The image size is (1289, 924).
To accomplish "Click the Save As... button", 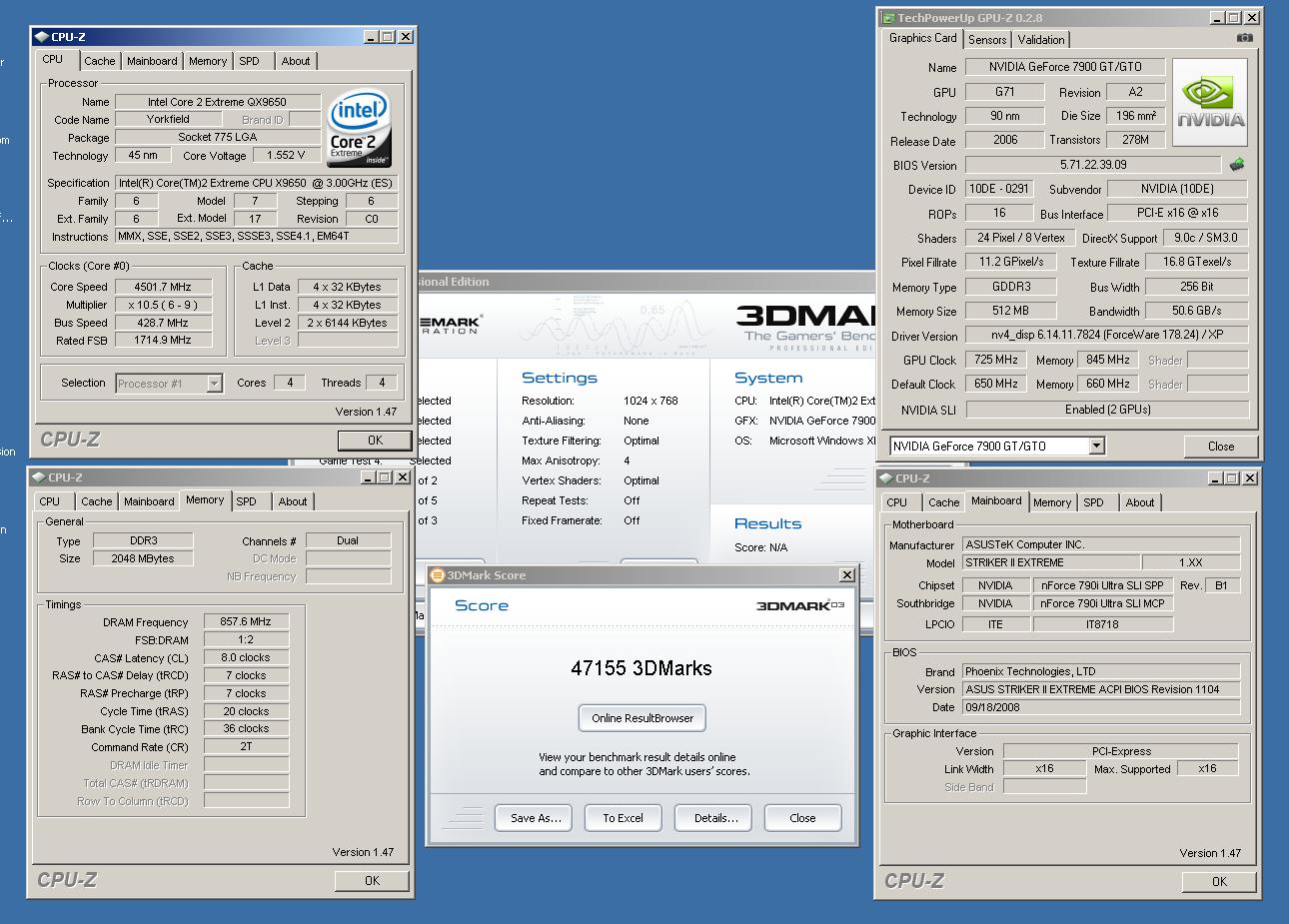I will pyautogui.click(x=536, y=818).
